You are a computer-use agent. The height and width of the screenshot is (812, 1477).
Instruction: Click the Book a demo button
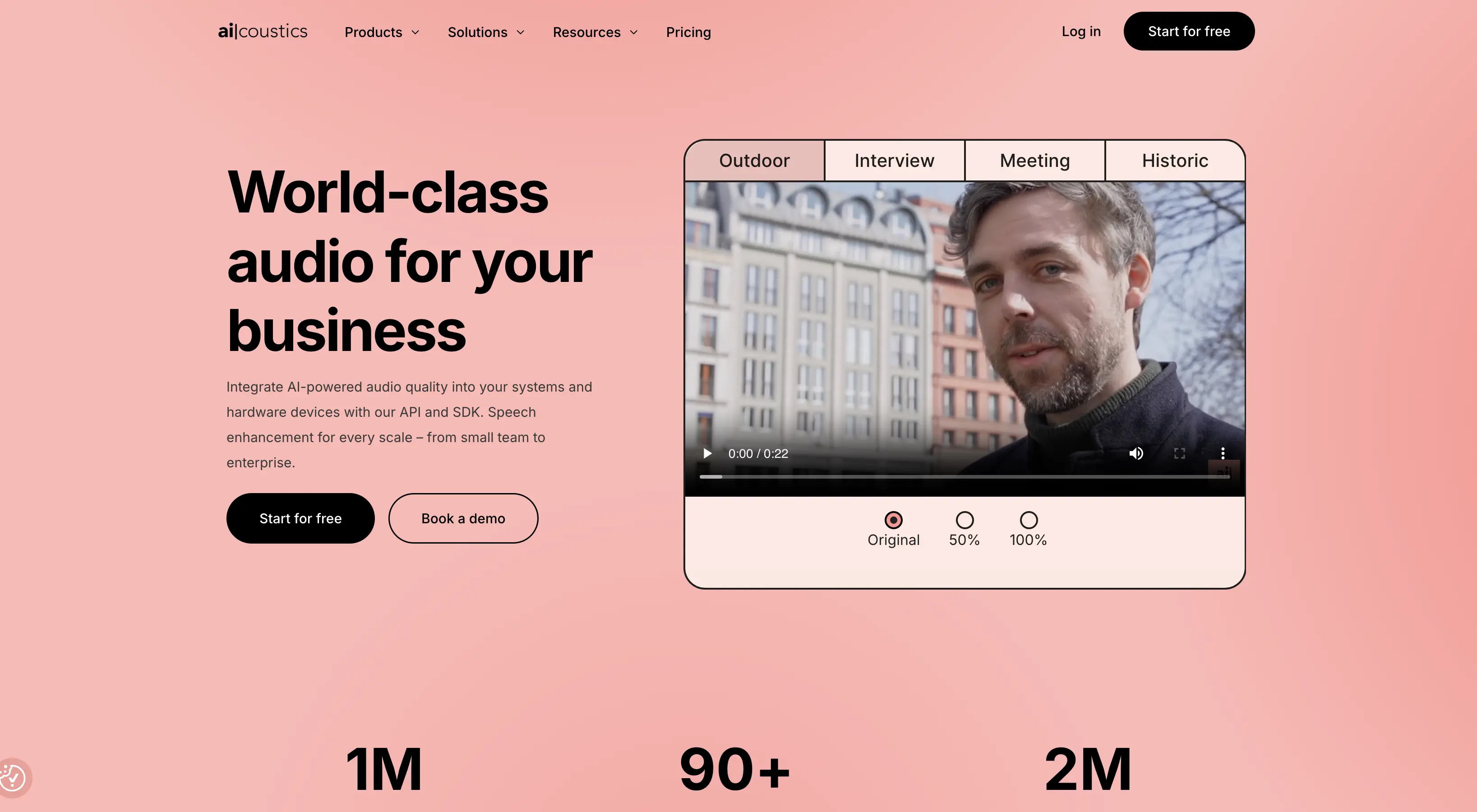coord(463,518)
